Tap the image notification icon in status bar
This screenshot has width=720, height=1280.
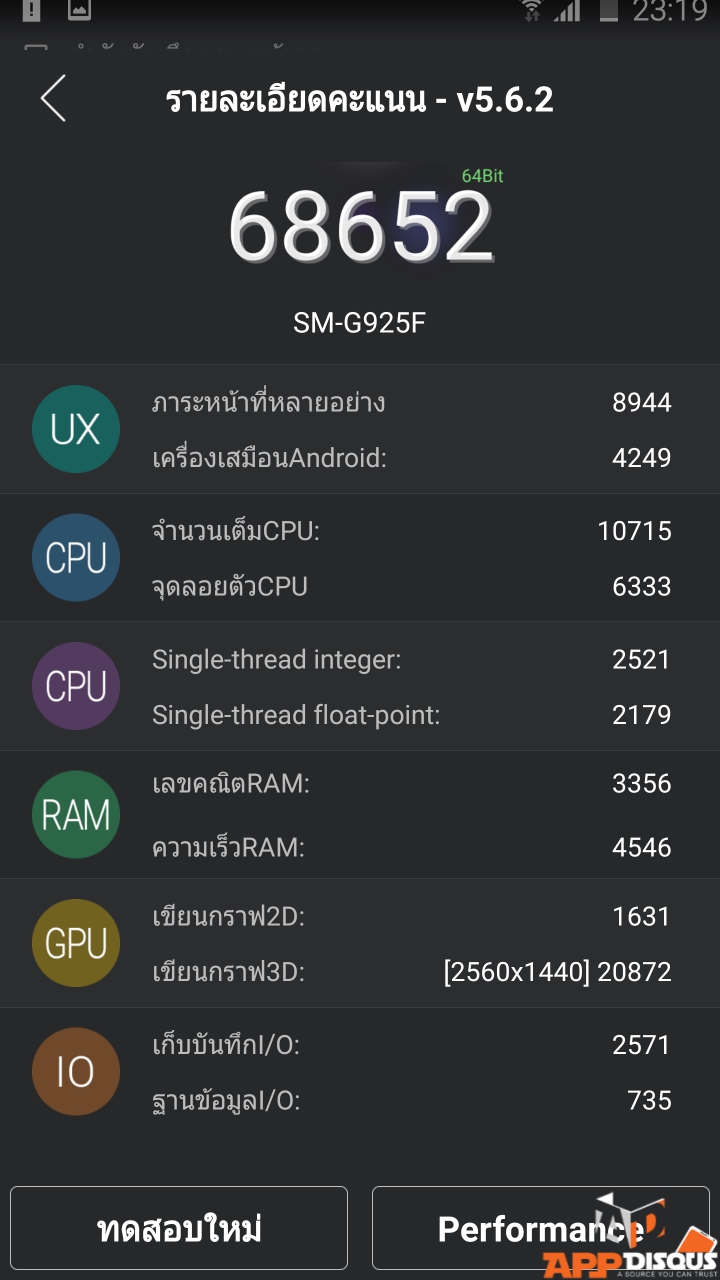(x=79, y=11)
